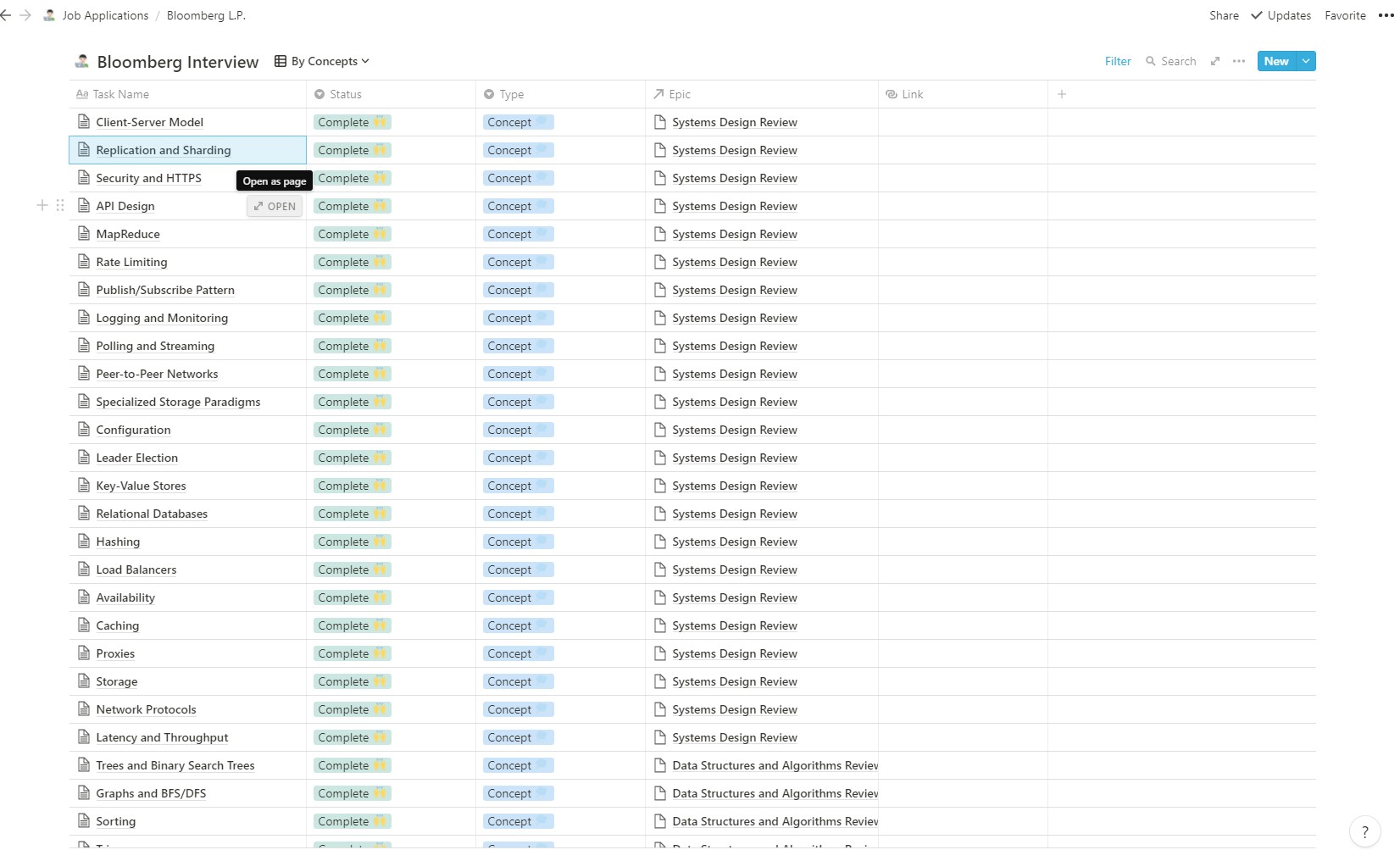Open the Updates menu

coord(1281,15)
